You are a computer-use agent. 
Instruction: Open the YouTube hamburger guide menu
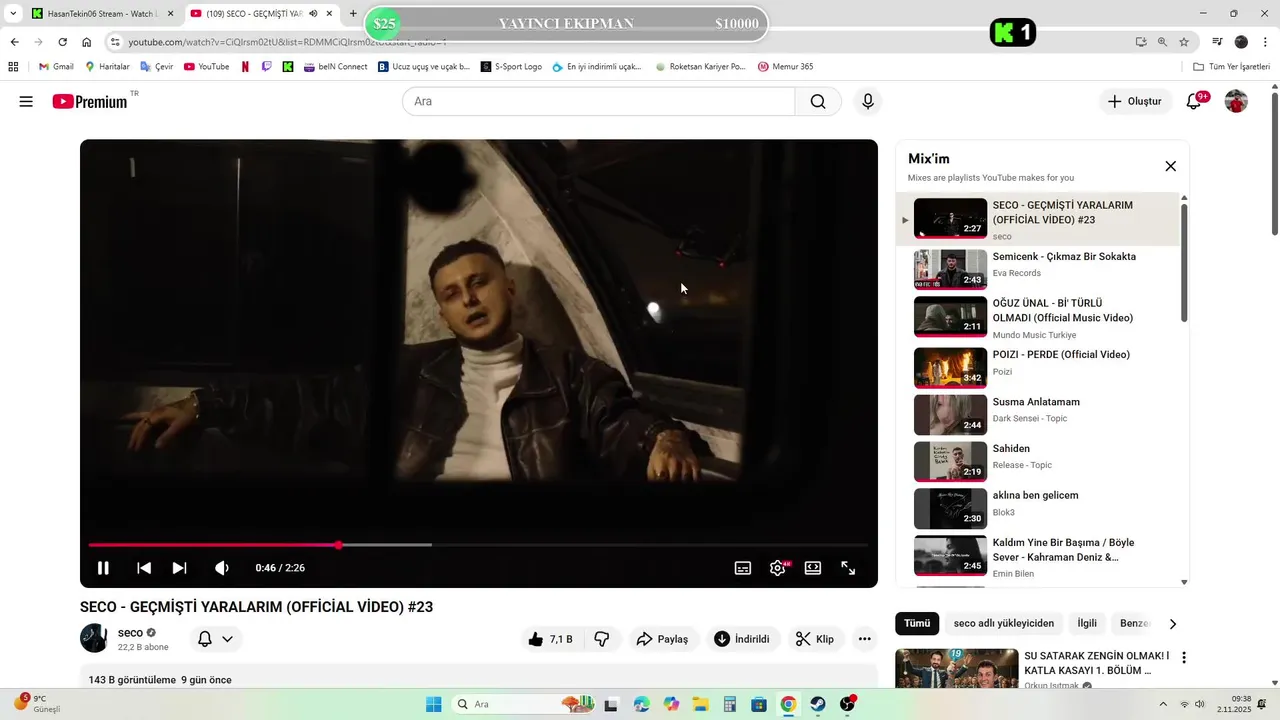point(26,101)
